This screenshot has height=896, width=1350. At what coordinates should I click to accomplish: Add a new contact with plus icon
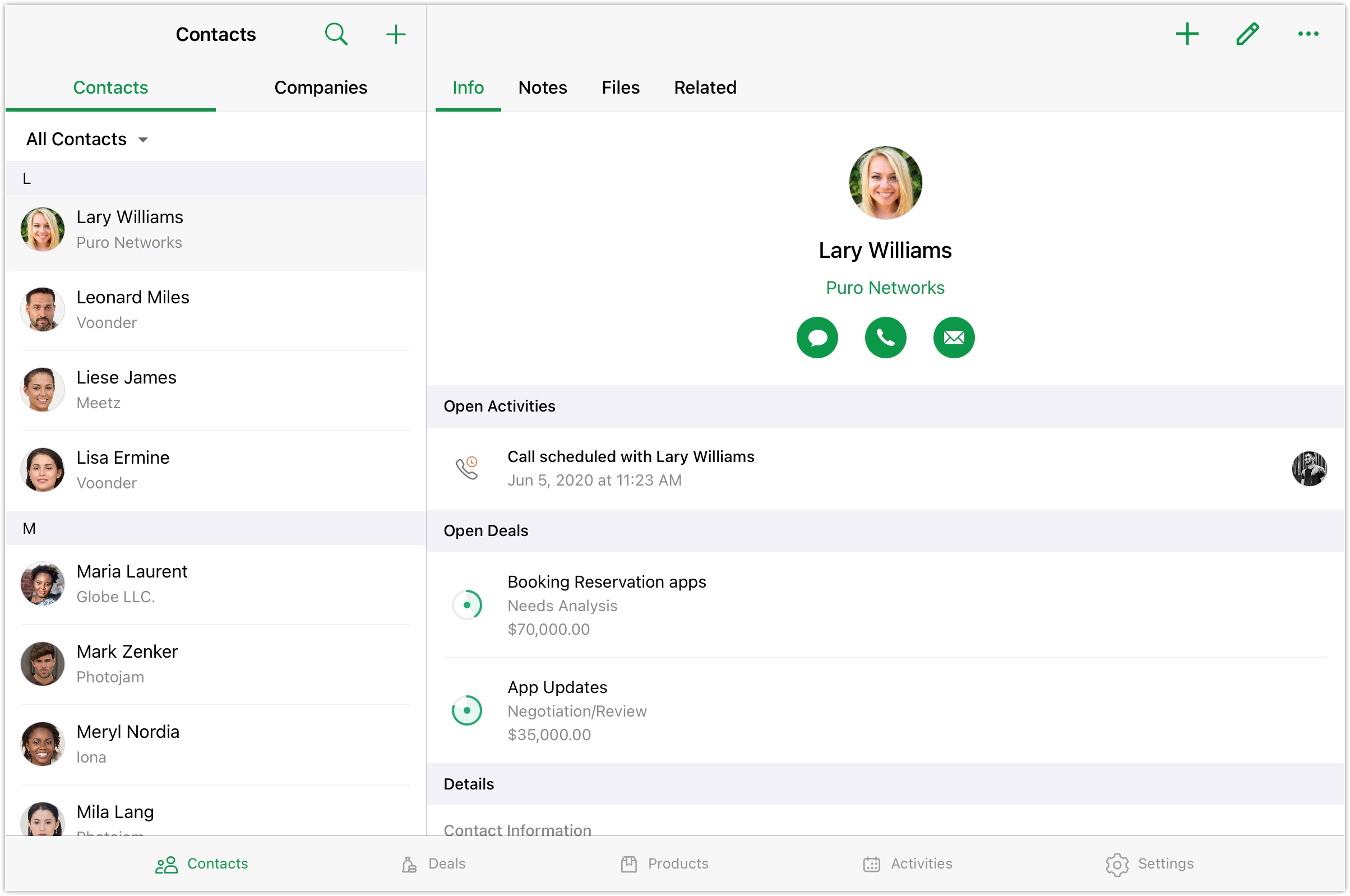tap(395, 34)
